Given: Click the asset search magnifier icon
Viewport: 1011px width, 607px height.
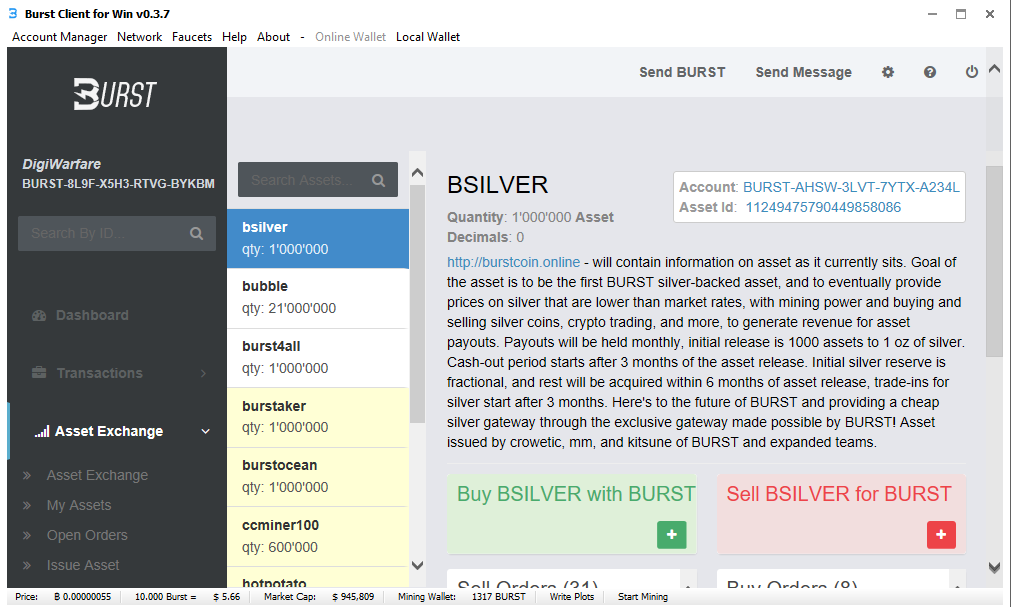Looking at the screenshot, I should tap(378, 181).
